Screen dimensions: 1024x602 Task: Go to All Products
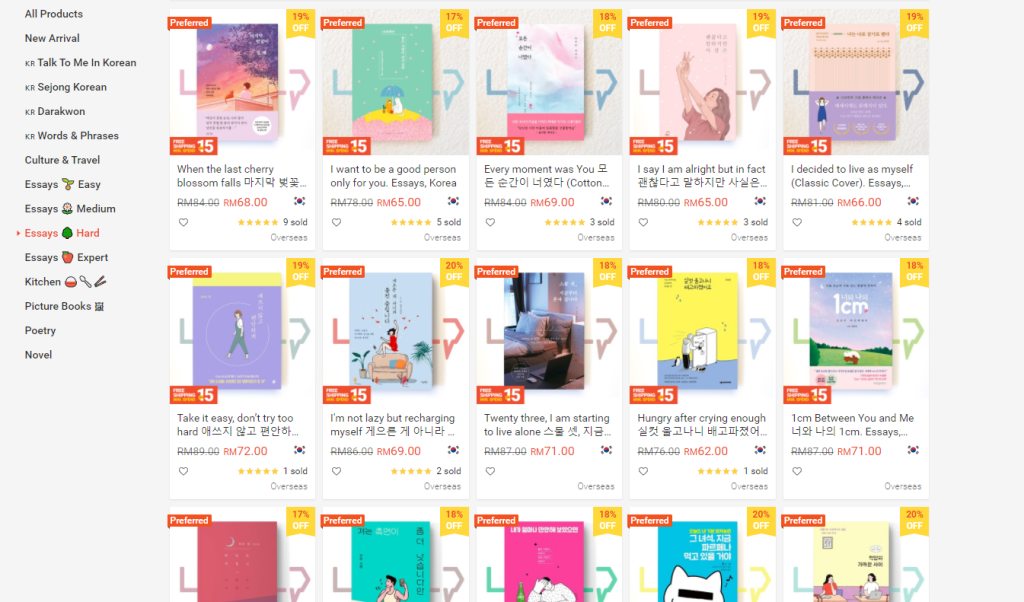tap(54, 14)
